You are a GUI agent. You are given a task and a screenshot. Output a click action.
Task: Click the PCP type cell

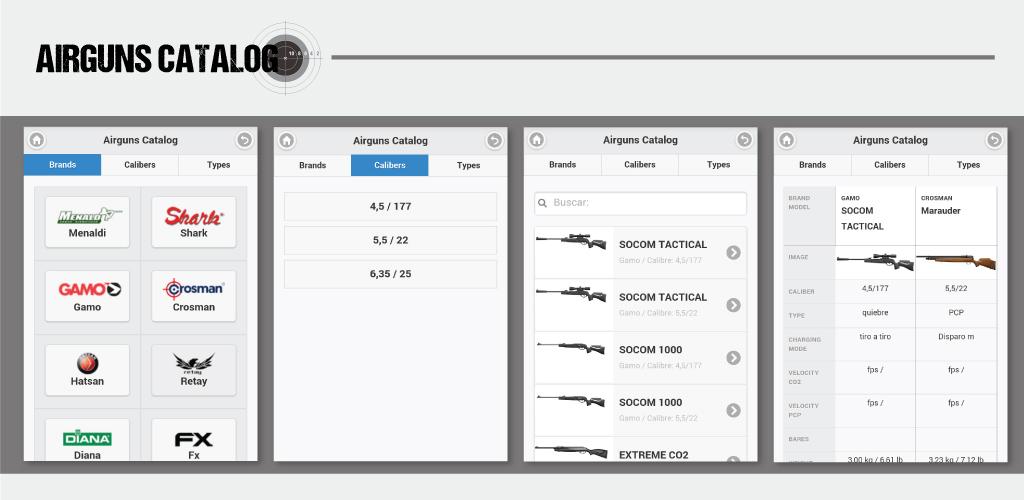pyautogui.click(x=956, y=313)
